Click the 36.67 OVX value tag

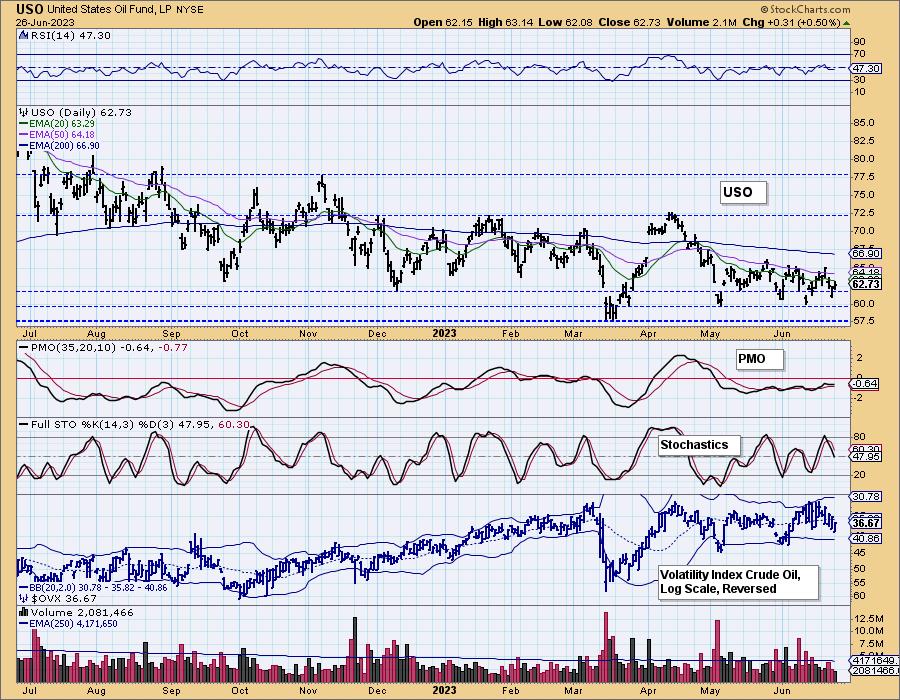coord(866,523)
